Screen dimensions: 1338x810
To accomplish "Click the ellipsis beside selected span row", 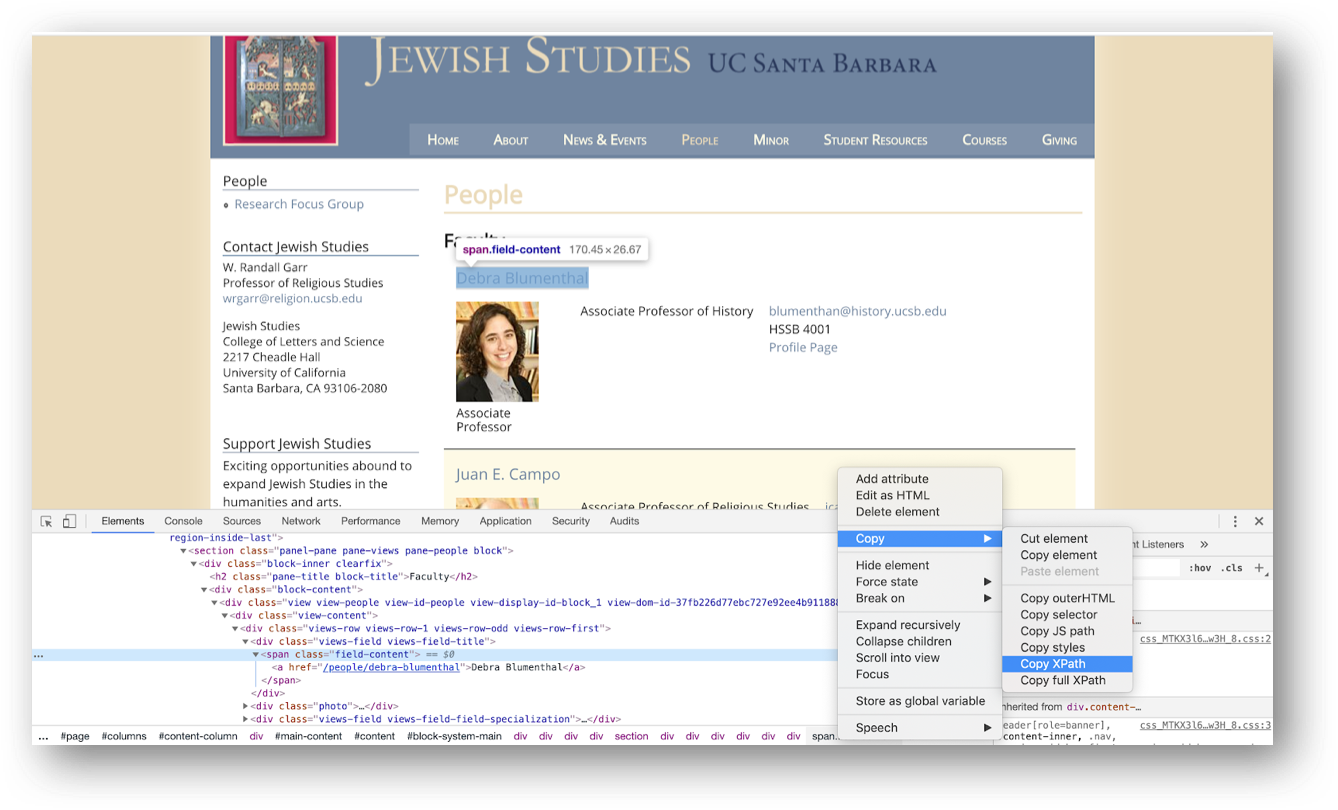I will click(x=39, y=655).
